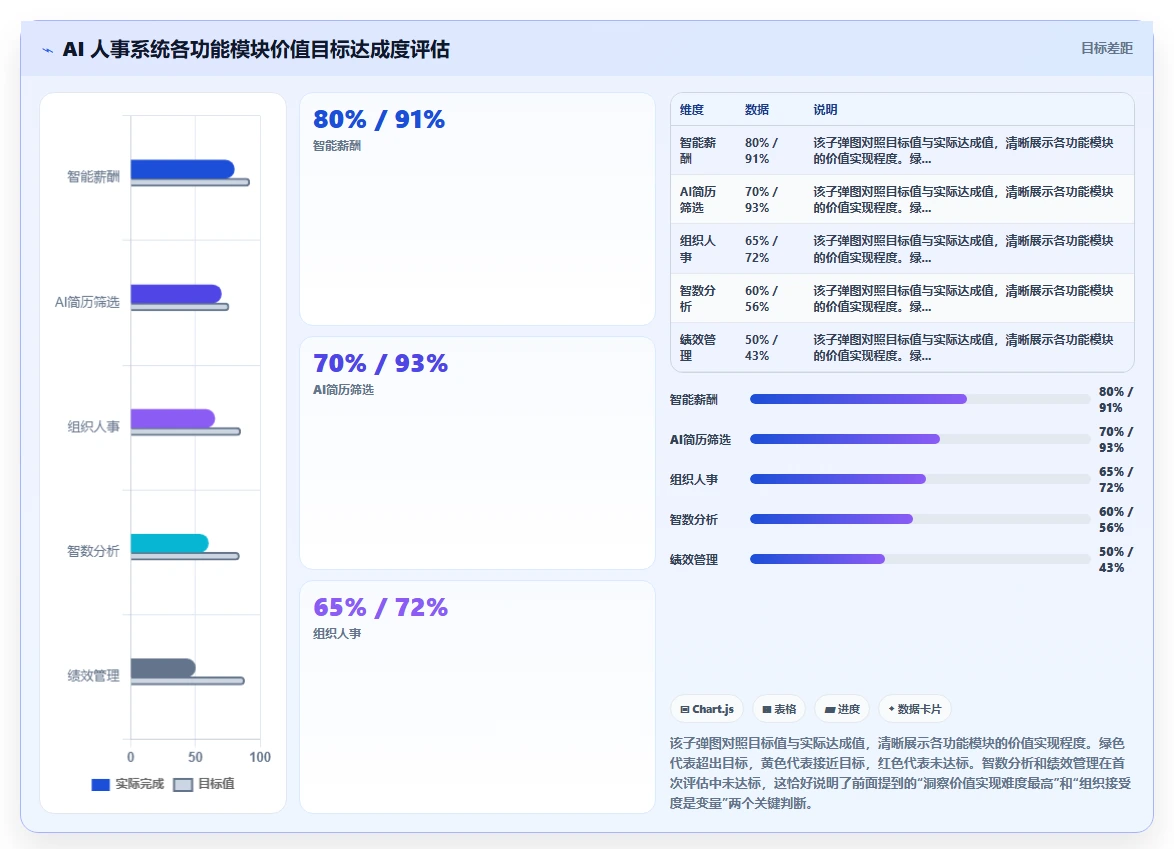Click the 组织人事 progress bar
Screen dimensions: 1174x849
(919, 479)
